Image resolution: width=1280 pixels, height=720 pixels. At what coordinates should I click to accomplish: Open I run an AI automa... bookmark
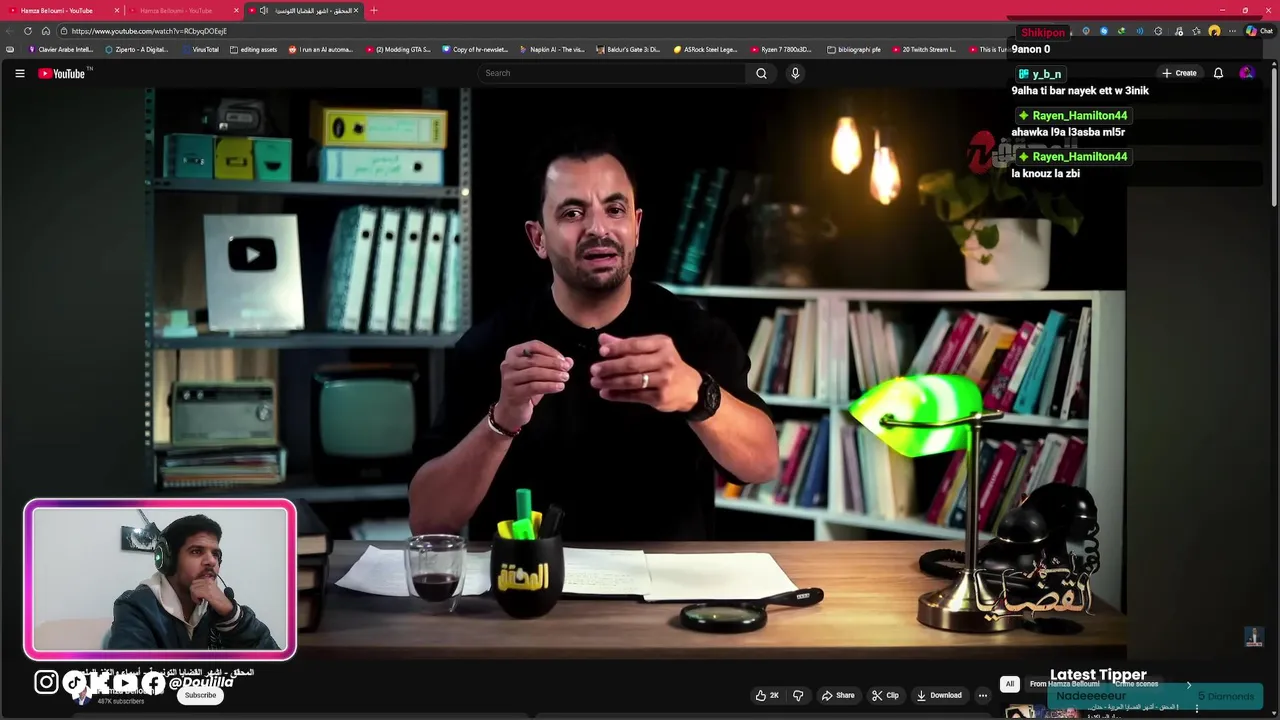point(321,49)
